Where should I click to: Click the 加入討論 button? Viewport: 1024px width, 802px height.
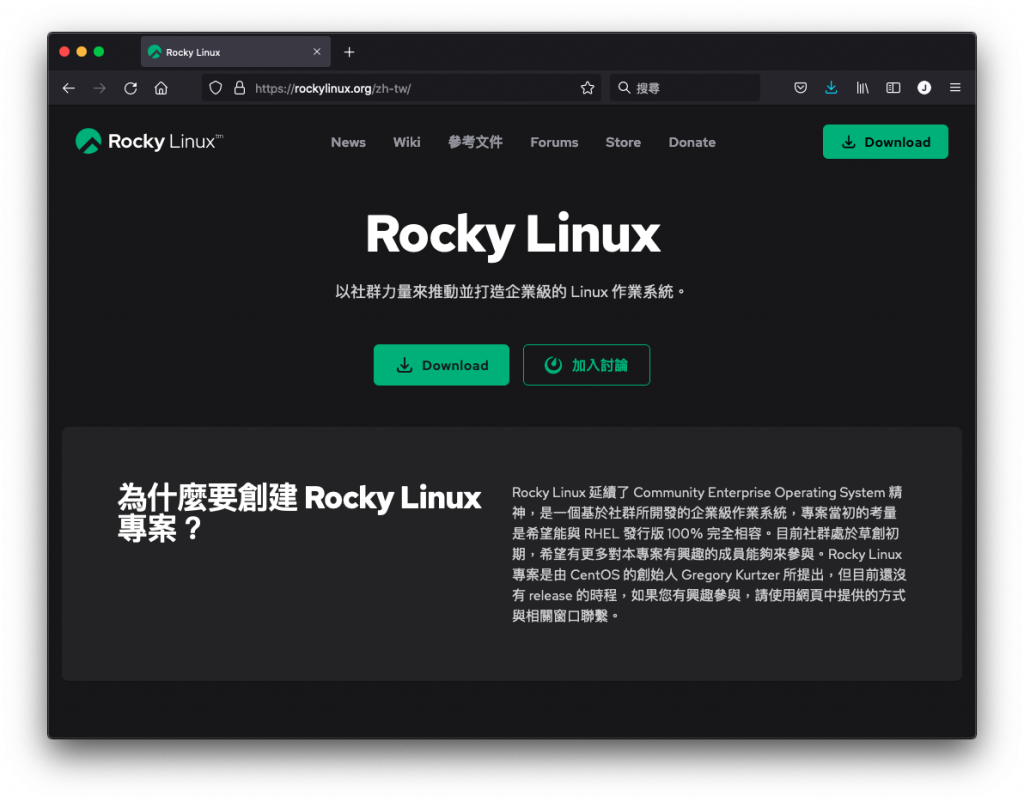pyautogui.click(x=586, y=365)
